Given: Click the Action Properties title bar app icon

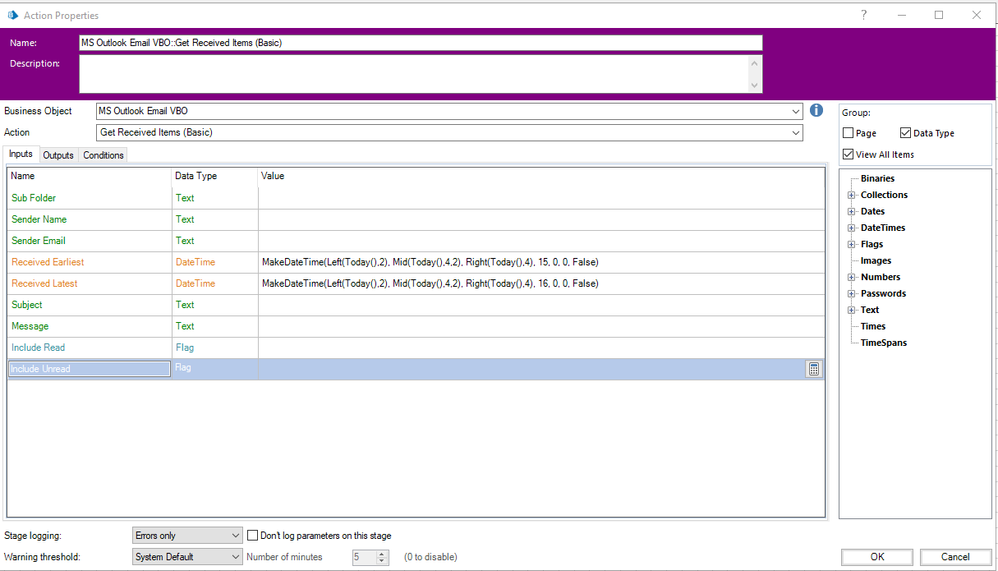Looking at the screenshot, I should pyautogui.click(x=13, y=15).
